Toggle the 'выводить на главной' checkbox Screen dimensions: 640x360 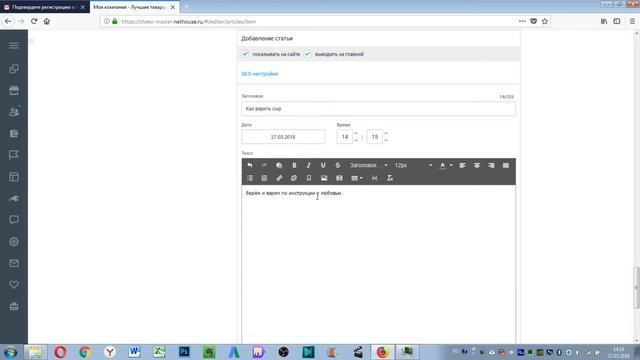coord(308,54)
